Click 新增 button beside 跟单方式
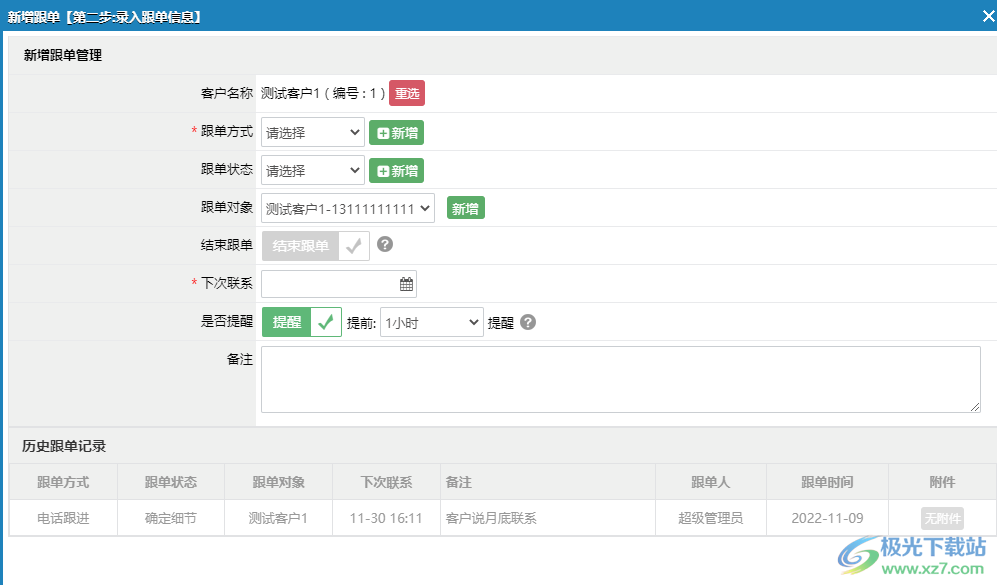This screenshot has height=585, width=997. pyautogui.click(x=397, y=133)
